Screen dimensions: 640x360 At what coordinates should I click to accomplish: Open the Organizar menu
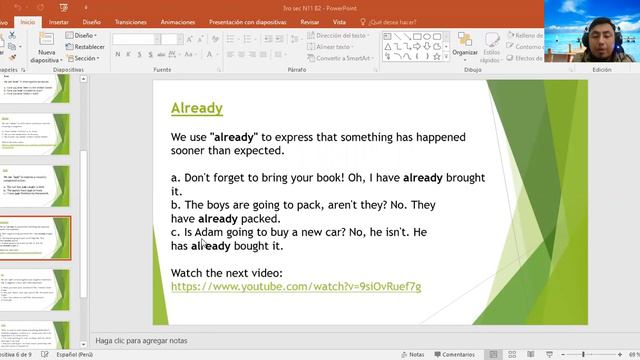click(x=464, y=47)
